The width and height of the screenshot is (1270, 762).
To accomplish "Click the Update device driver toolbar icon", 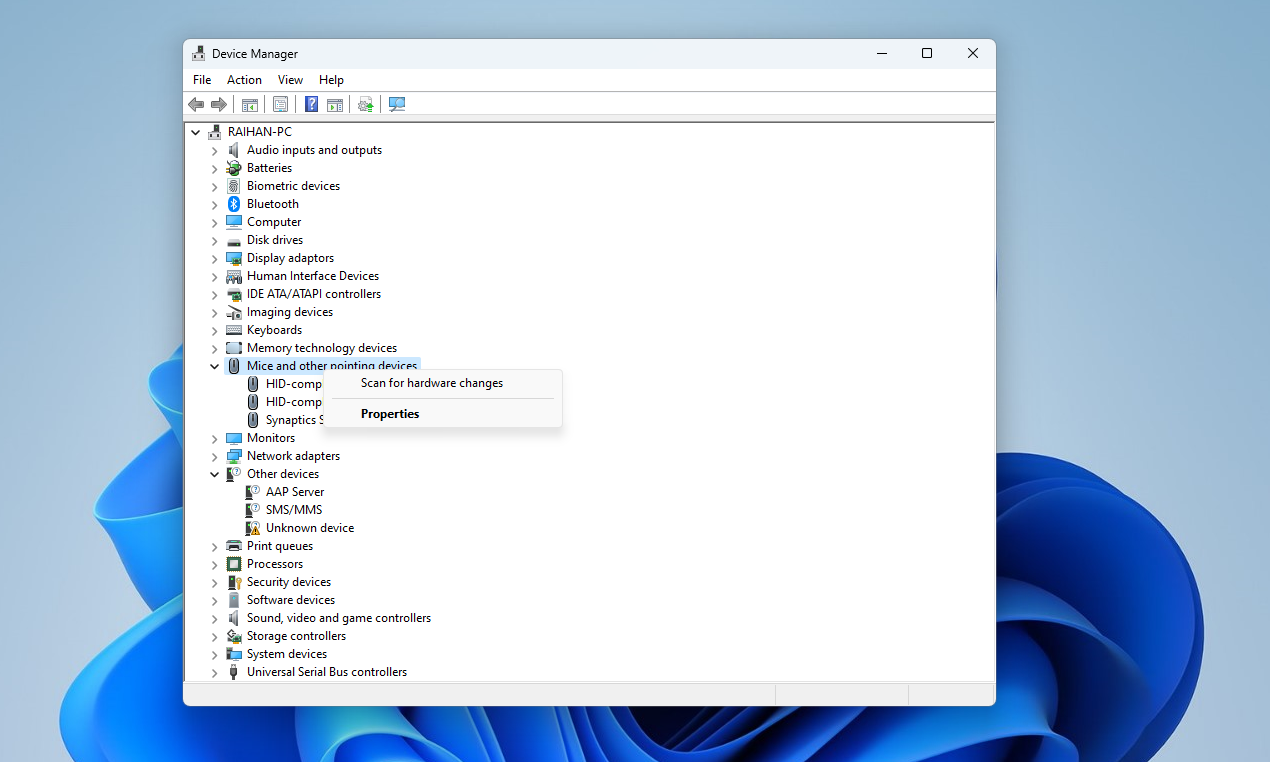I will [x=366, y=105].
